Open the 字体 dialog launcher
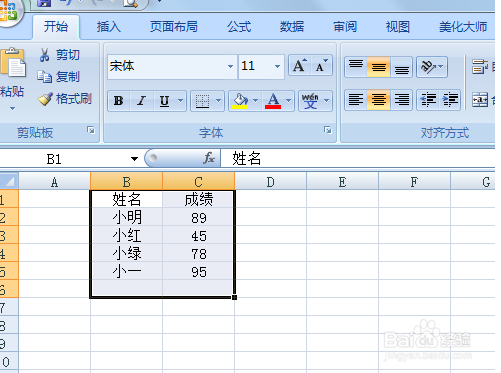501x373 pixels. tap(328, 130)
